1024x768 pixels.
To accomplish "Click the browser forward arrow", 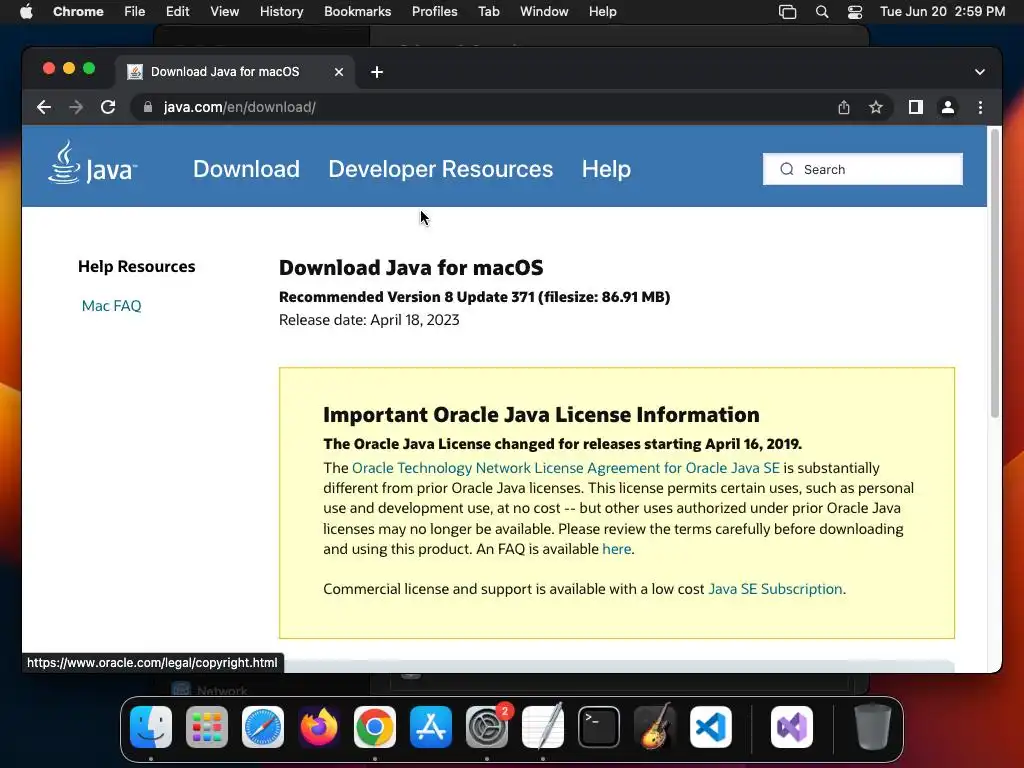I will [76, 107].
